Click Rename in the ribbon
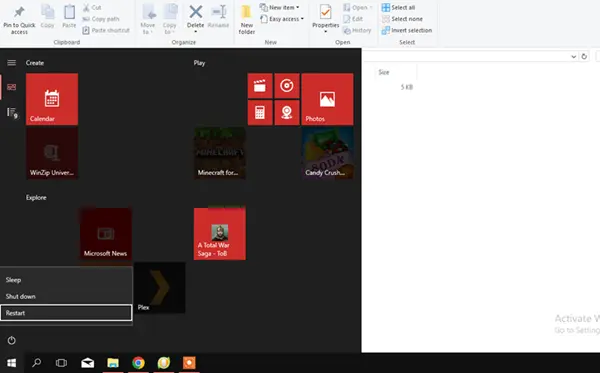The height and width of the screenshot is (373, 600). tap(218, 16)
